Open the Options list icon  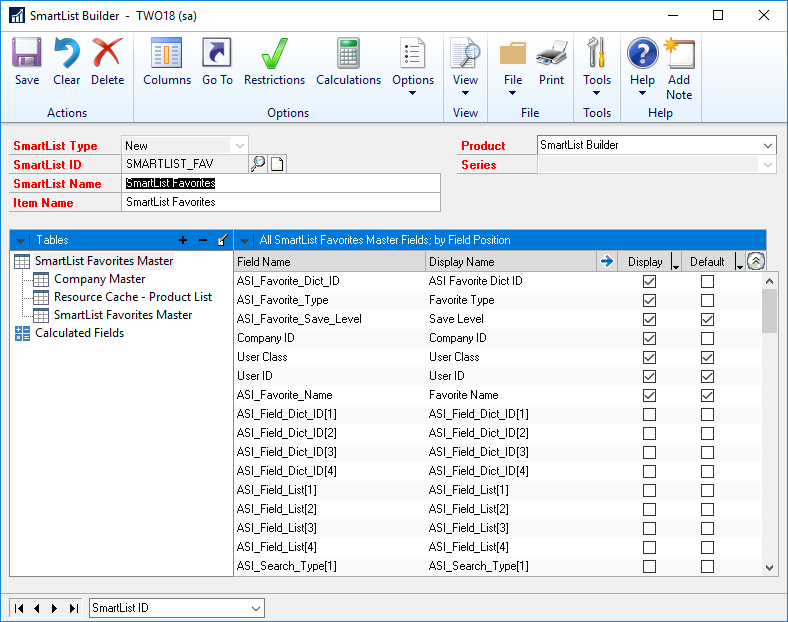tap(413, 53)
